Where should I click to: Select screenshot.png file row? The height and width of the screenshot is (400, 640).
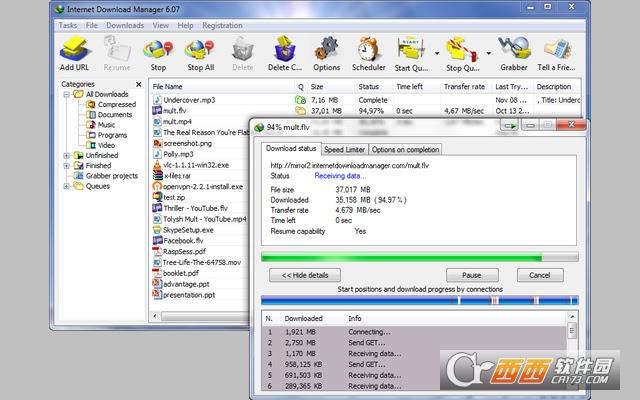pos(187,143)
